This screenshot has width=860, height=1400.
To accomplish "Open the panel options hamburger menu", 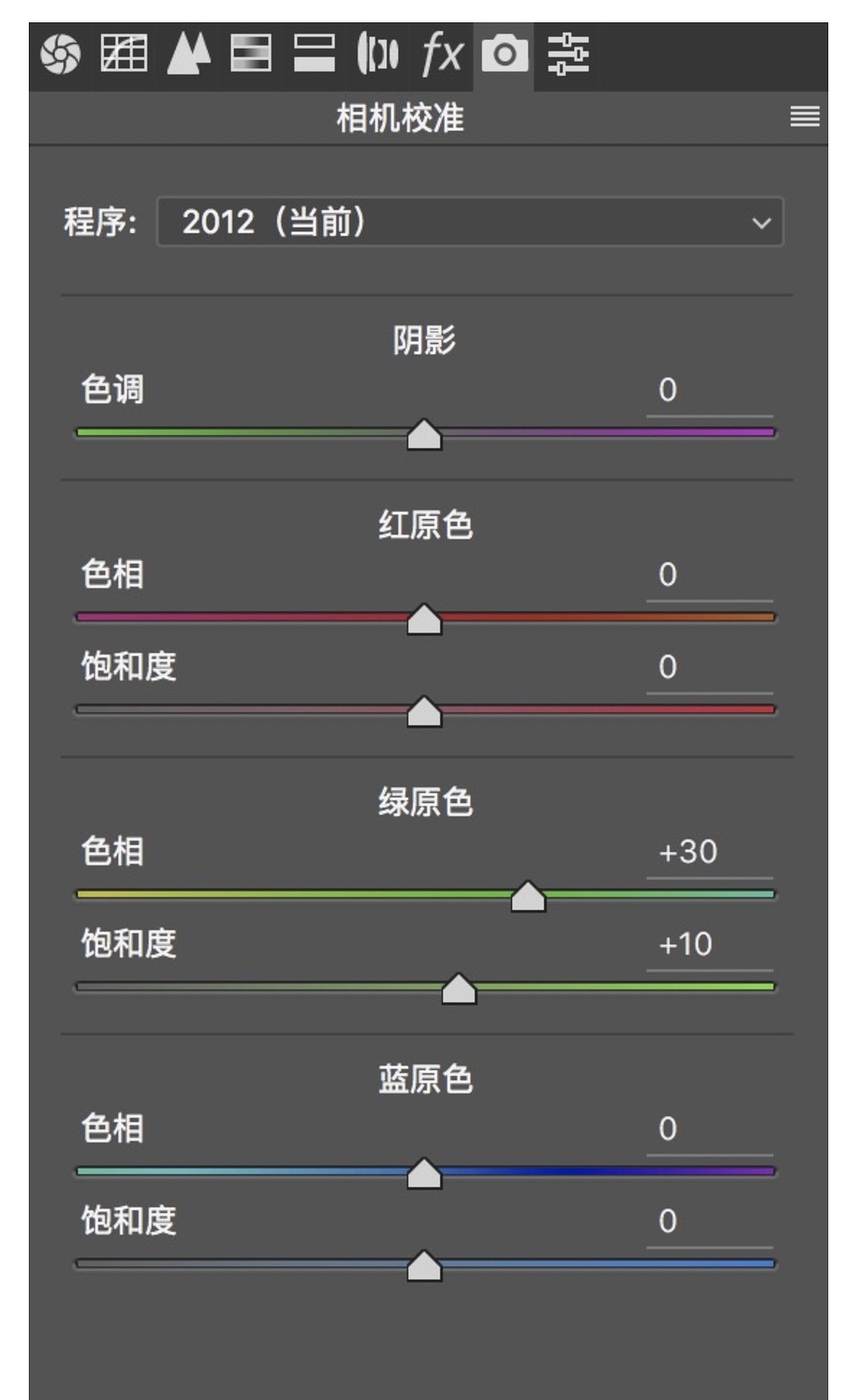I will click(x=804, y=118).
